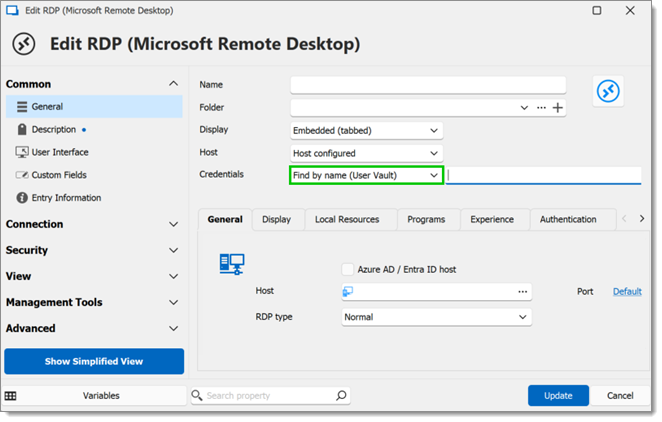
Task: Open the RDP type dropdown
Action: (437, 317)
